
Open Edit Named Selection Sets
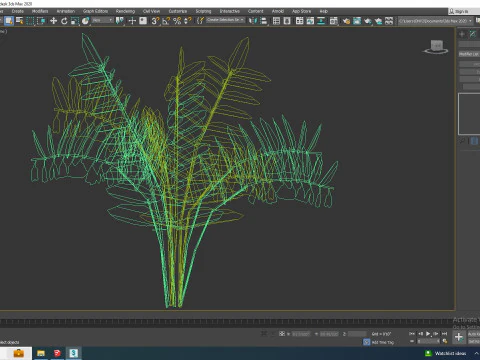200,21
